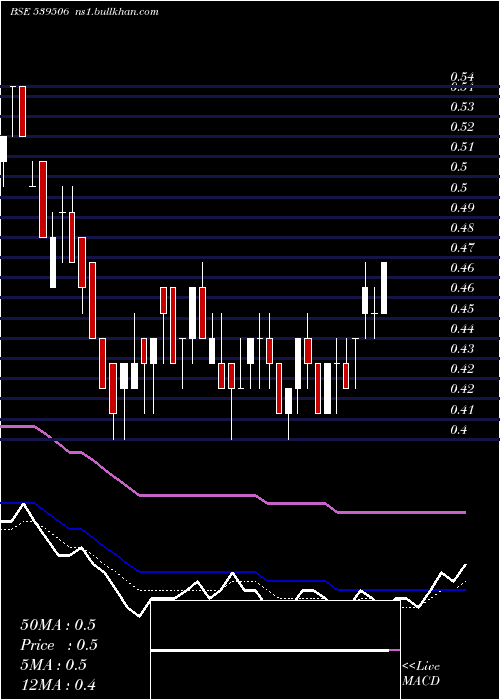This screenshot has width=500, height=700.
Task: Click the 0.51 price axis label
Action: point(462,147)
